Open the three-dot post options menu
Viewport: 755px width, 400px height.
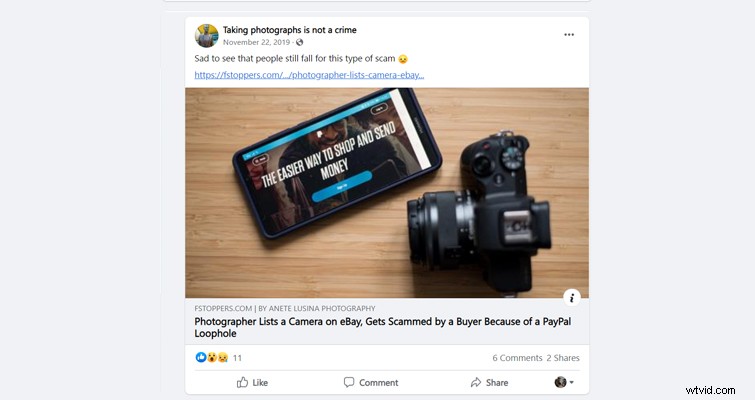tap(569, 35)
